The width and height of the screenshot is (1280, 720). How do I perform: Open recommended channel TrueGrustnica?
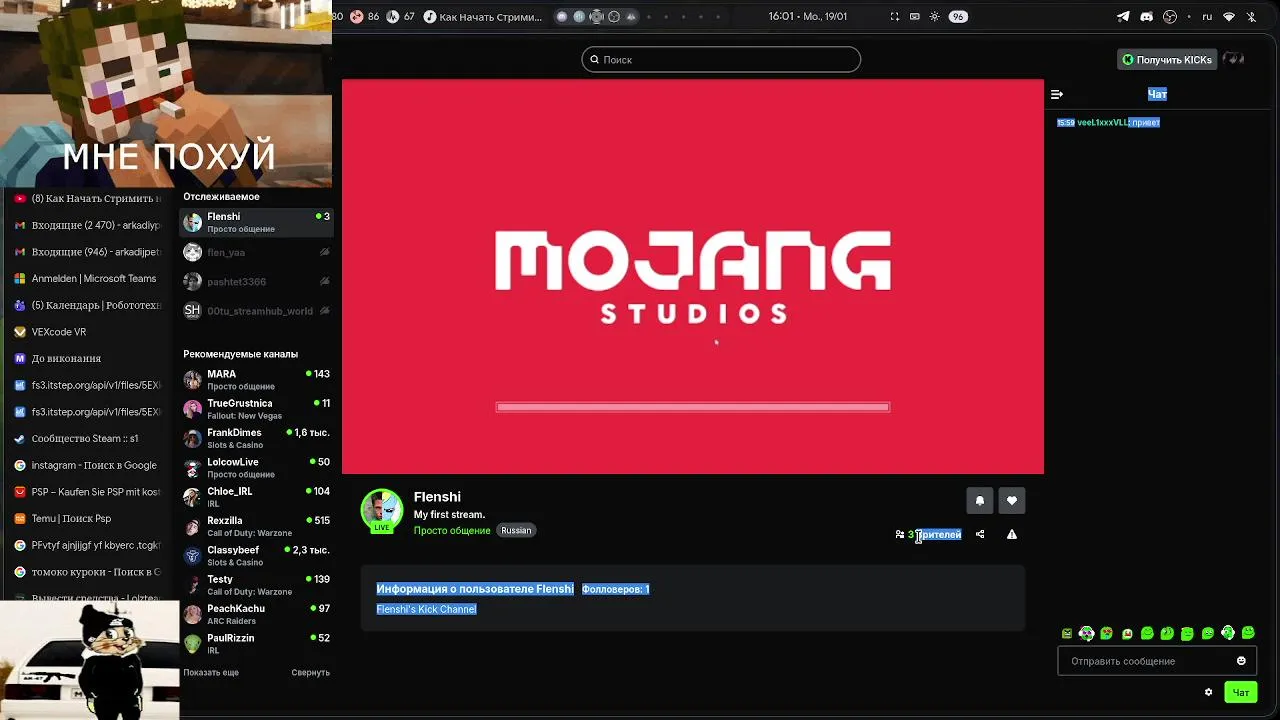[256, 409]
